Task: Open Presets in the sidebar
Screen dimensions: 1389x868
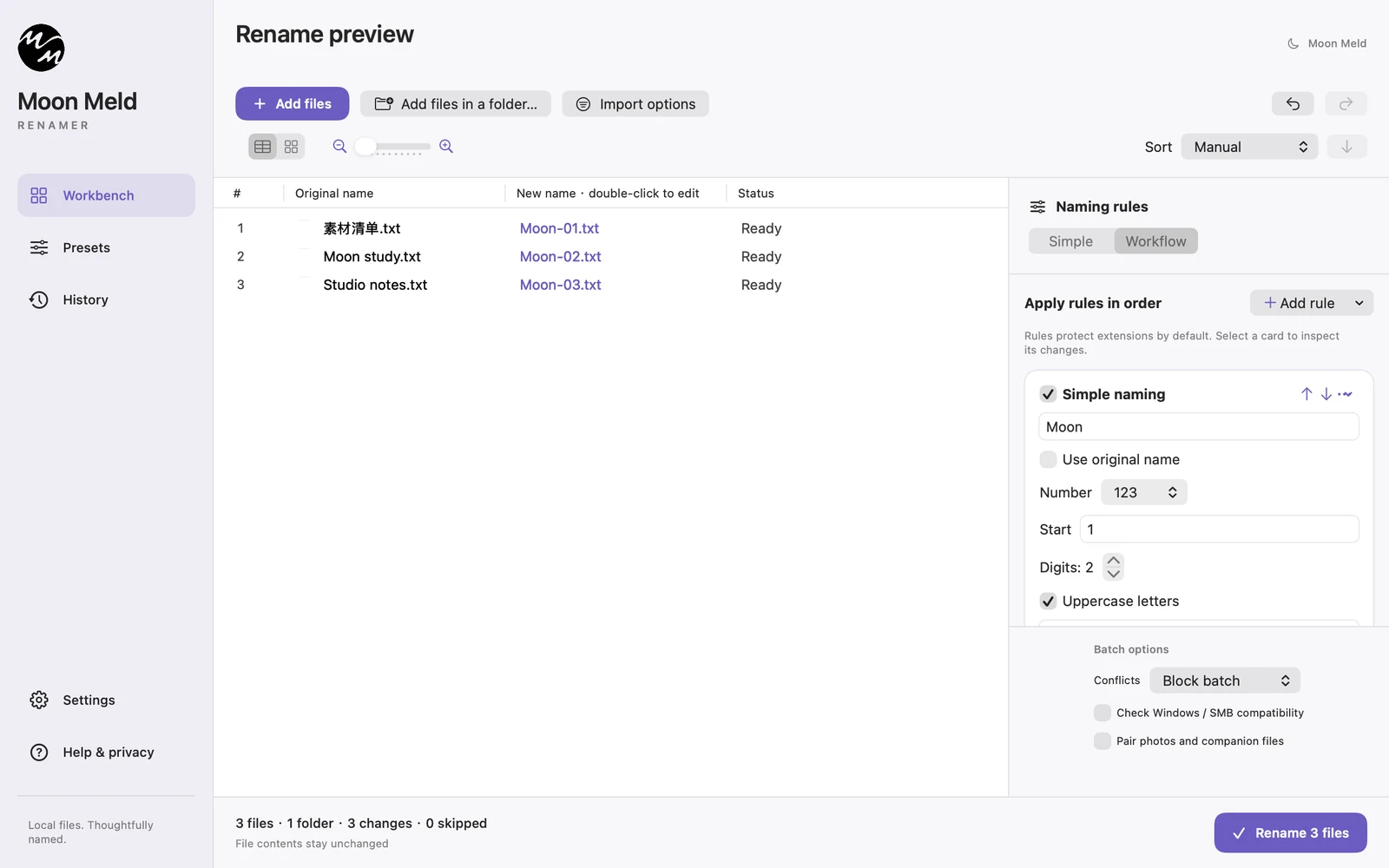Action: coord(106,247)
